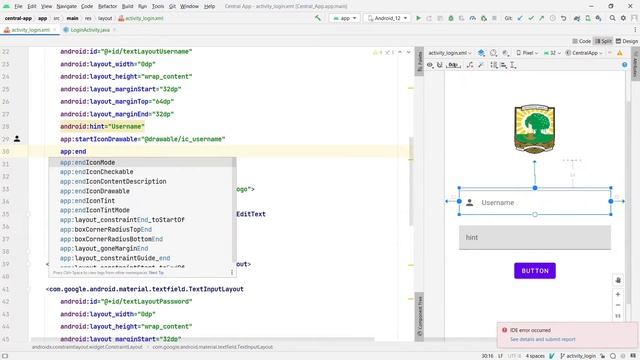Open the Component Tree side panel tab
The width and height of the screenshot is (640, 360).
[419, 316]
